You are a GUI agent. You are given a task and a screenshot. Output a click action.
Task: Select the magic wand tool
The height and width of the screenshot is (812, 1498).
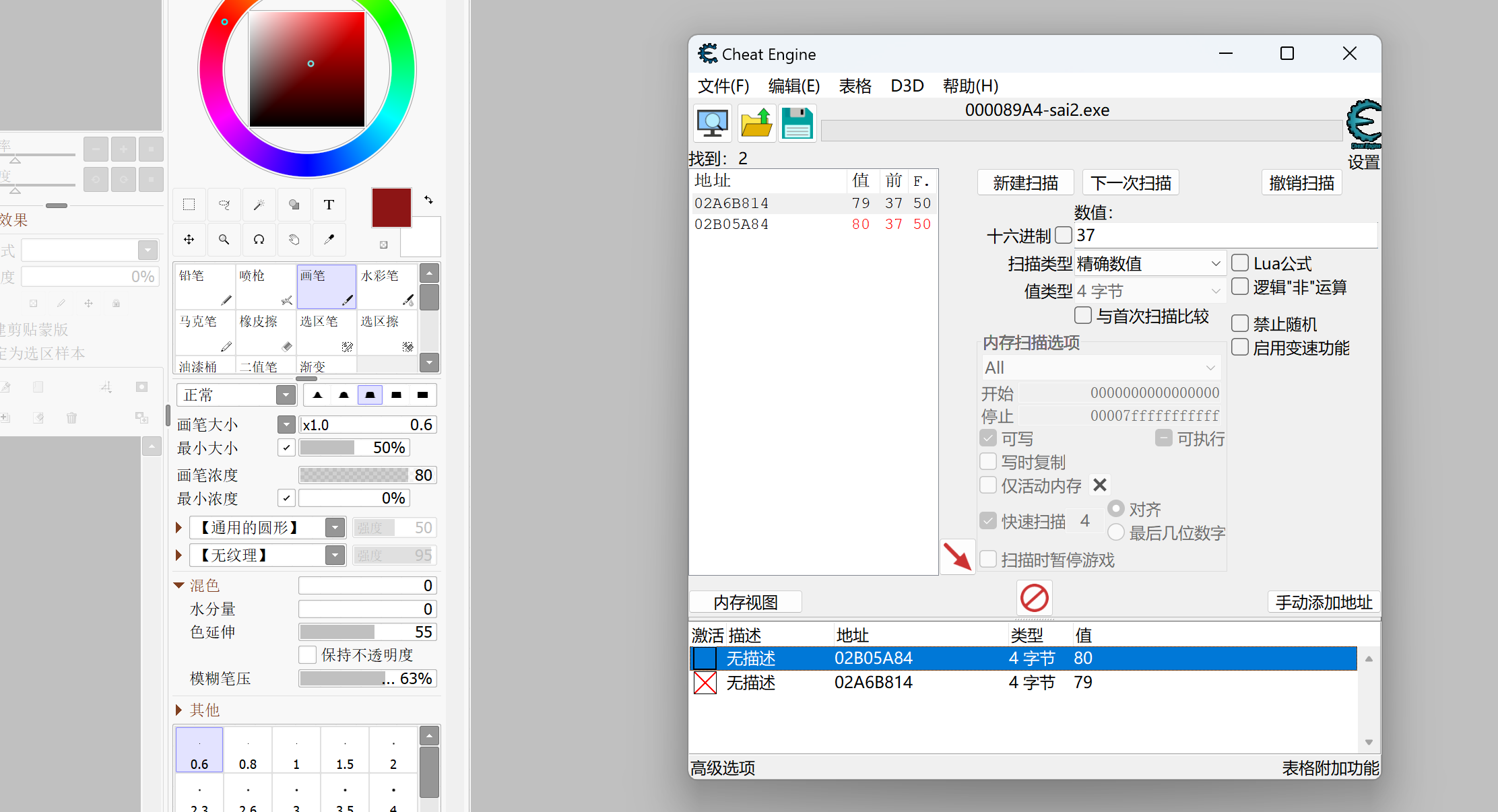[259, 205]
